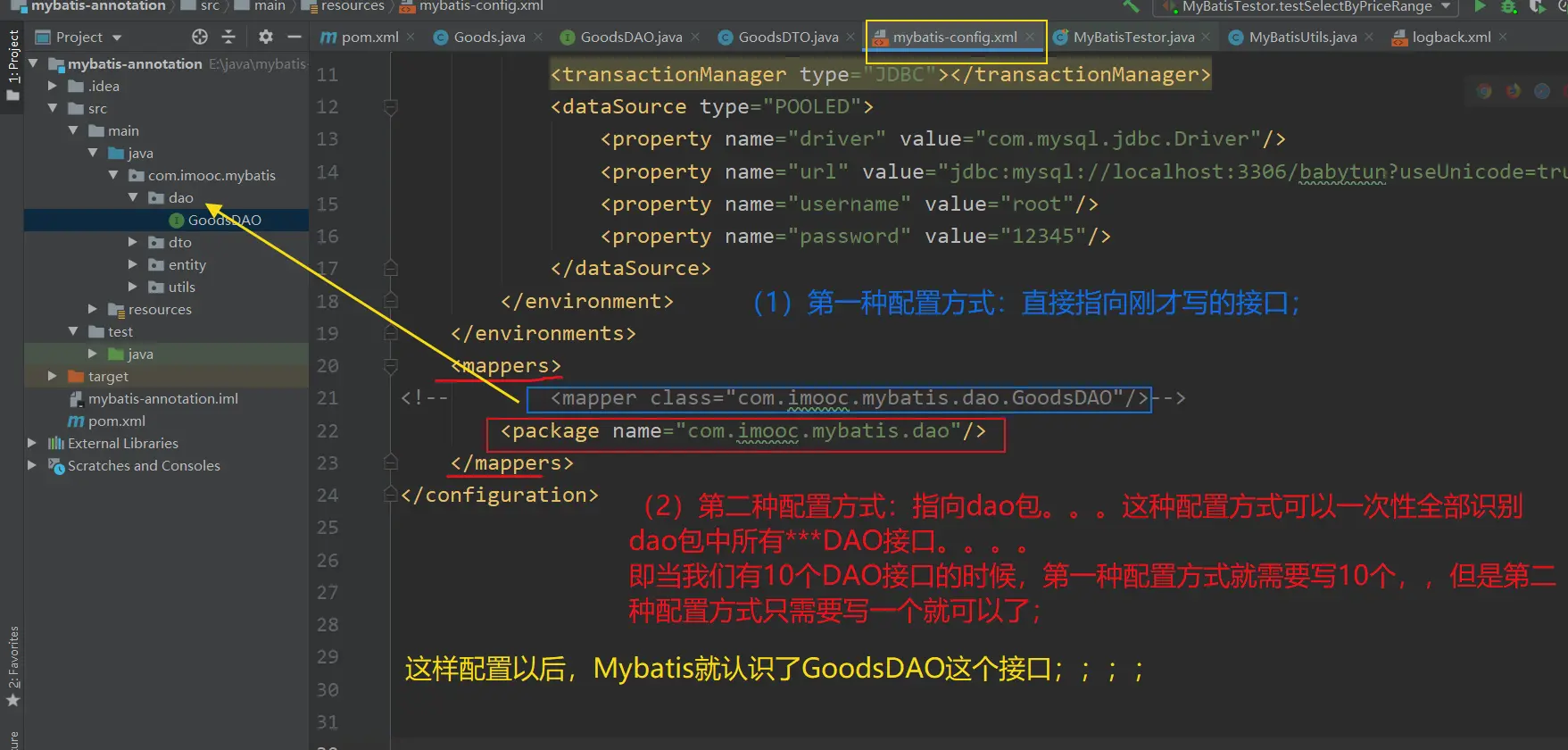The height and width of the screenshot is (750, 1568).
Task: Expand the dto package
Action: (133, 242)
